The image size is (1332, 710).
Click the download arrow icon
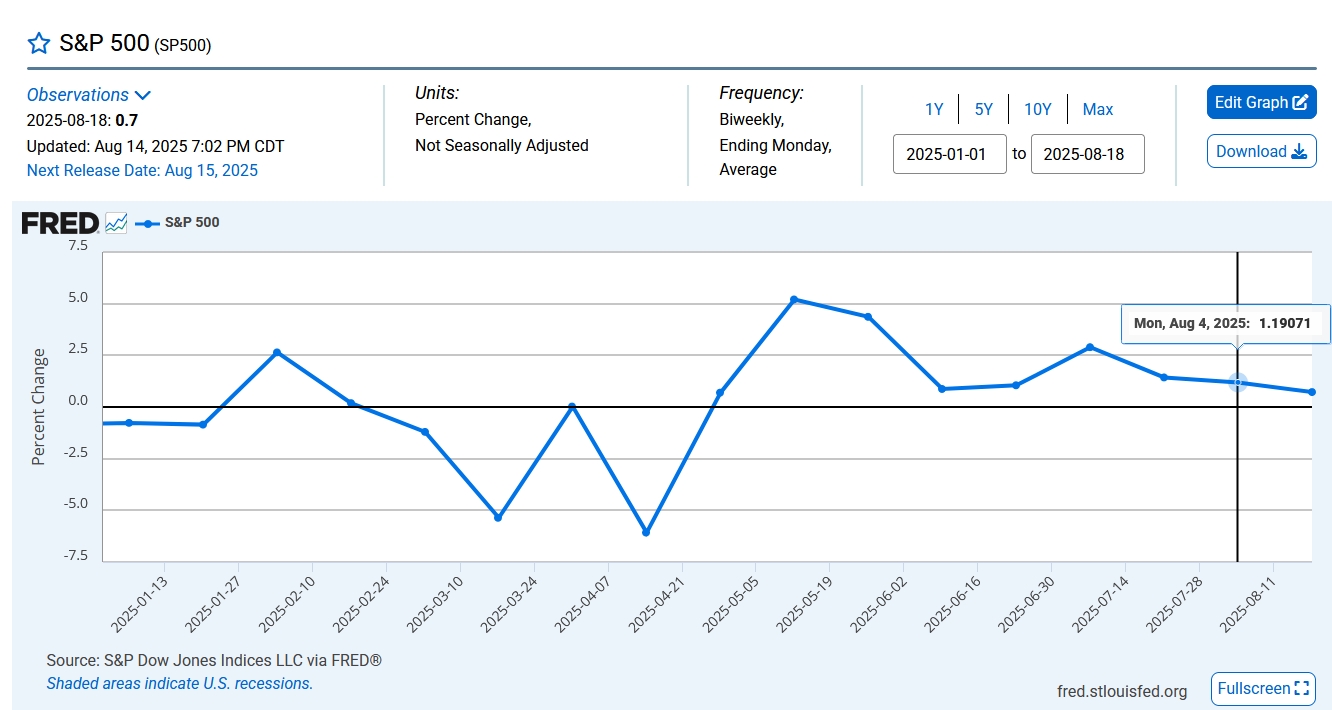point(1299,152)
